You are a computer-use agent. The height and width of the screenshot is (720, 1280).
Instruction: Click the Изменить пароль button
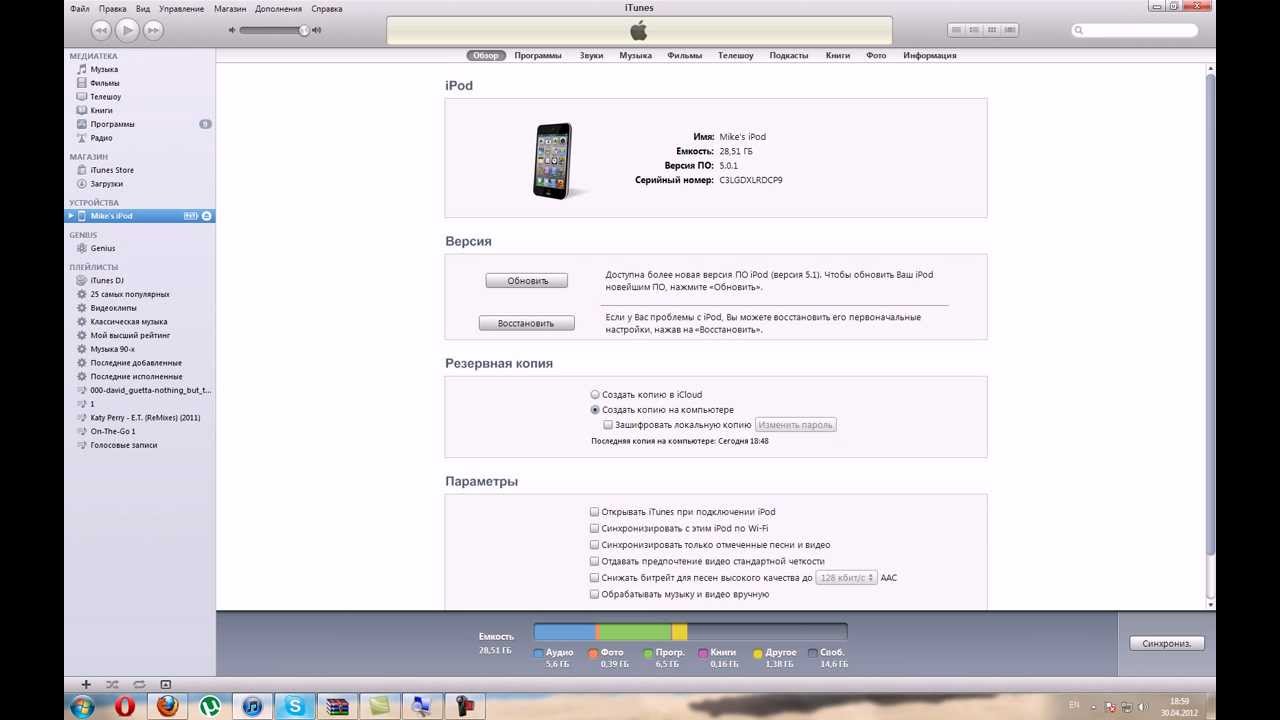(x=796, y=425)
